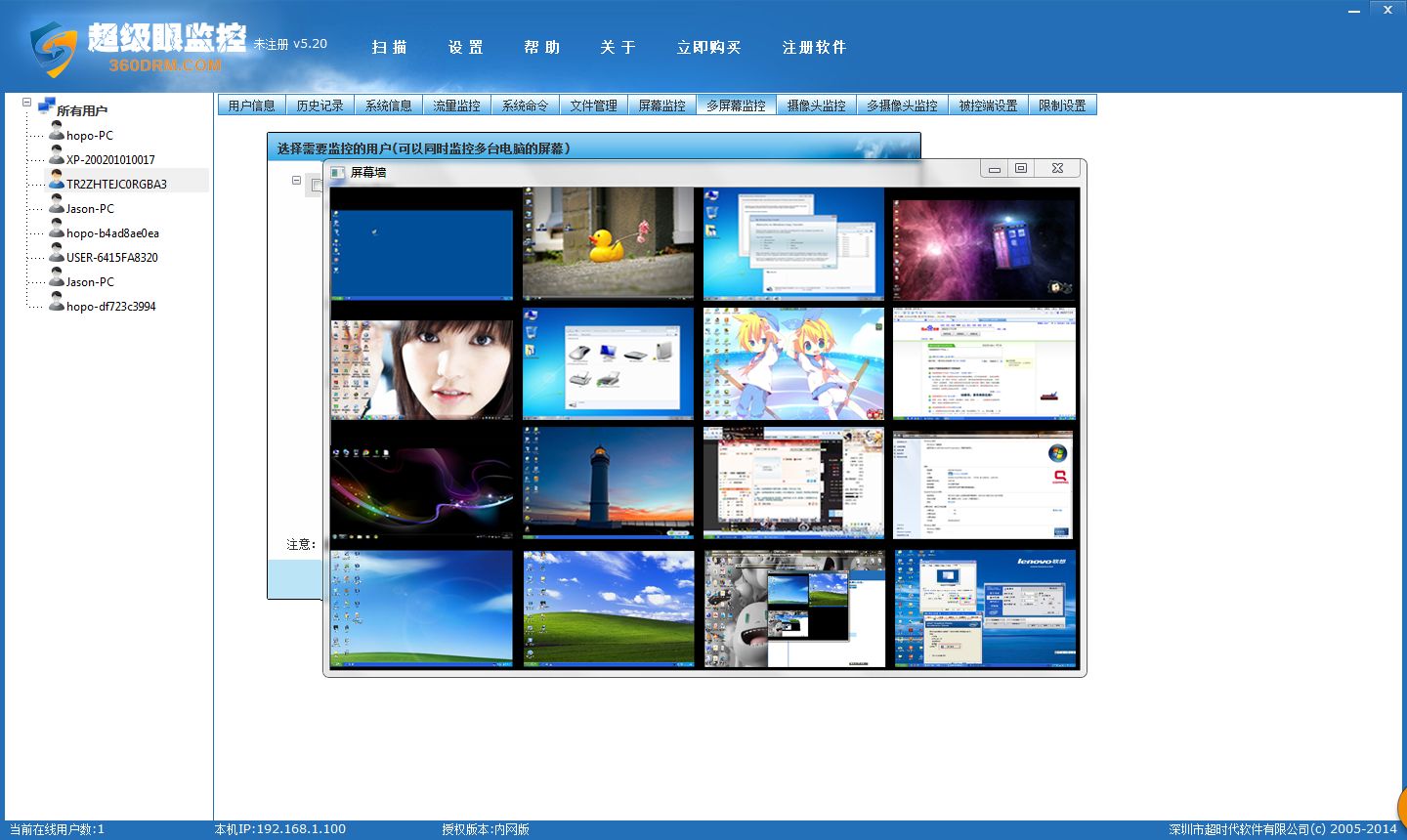Switch to the 多屏幕监控 tab
This screenshot has height=840, width=1407.
click(737, 105)
